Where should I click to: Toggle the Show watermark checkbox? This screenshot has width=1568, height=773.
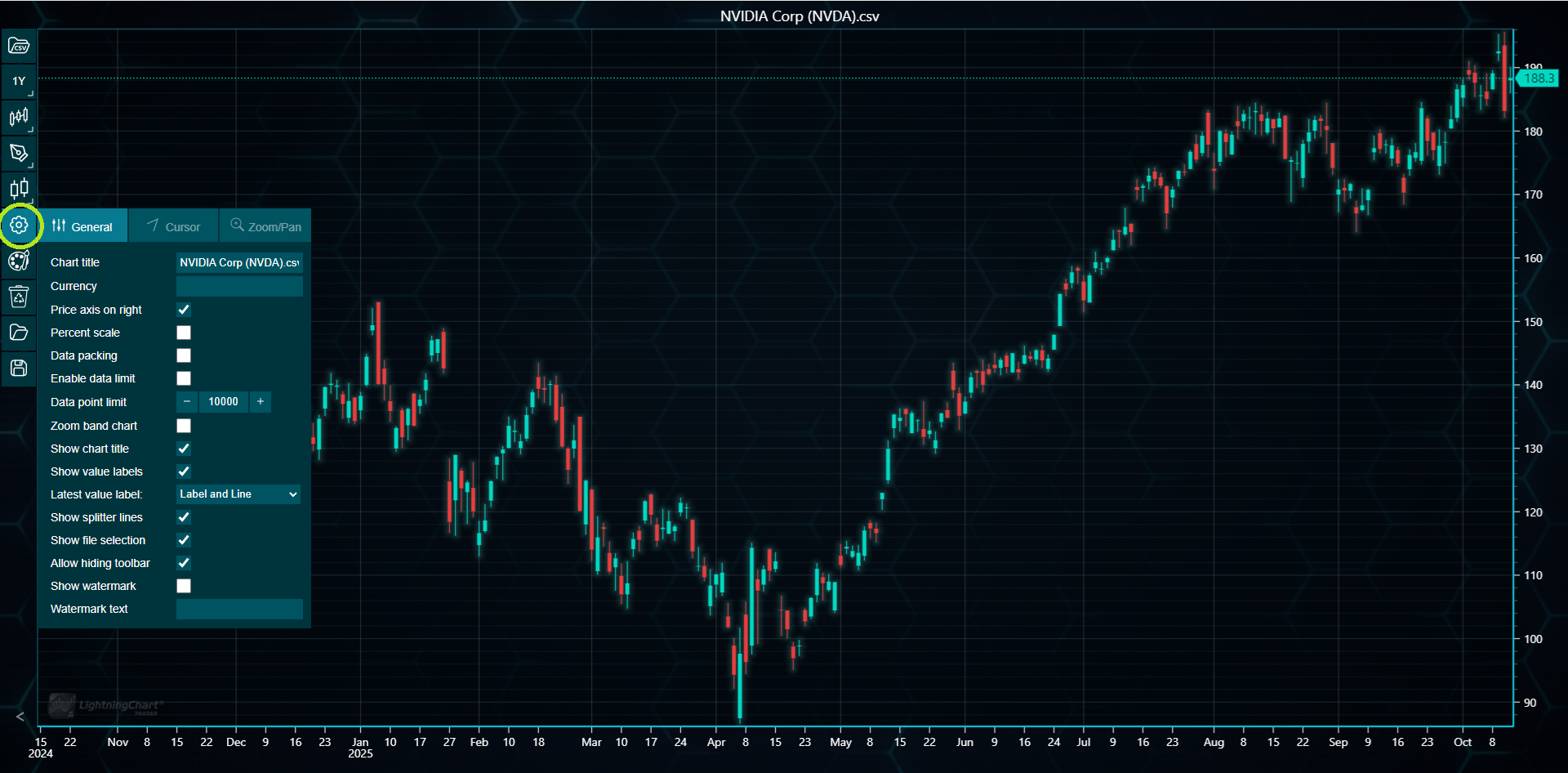184,586
